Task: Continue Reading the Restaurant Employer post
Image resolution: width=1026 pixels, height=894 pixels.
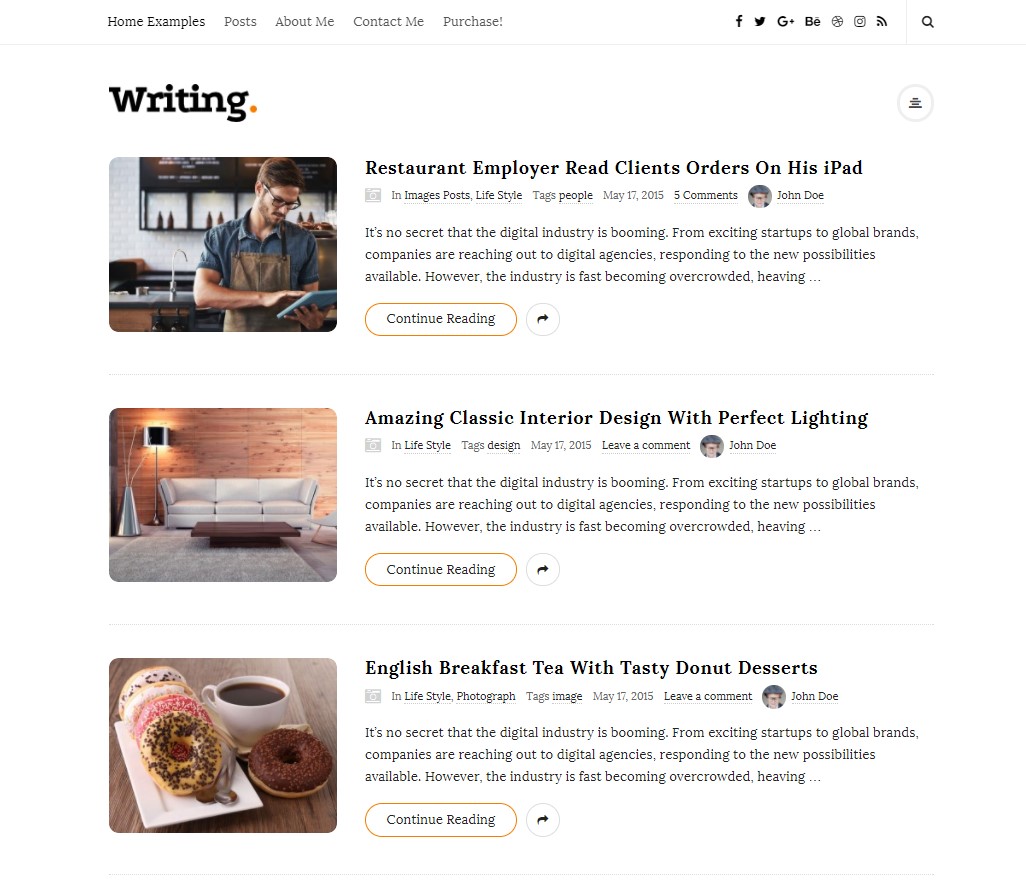Action: click(441, 319)
